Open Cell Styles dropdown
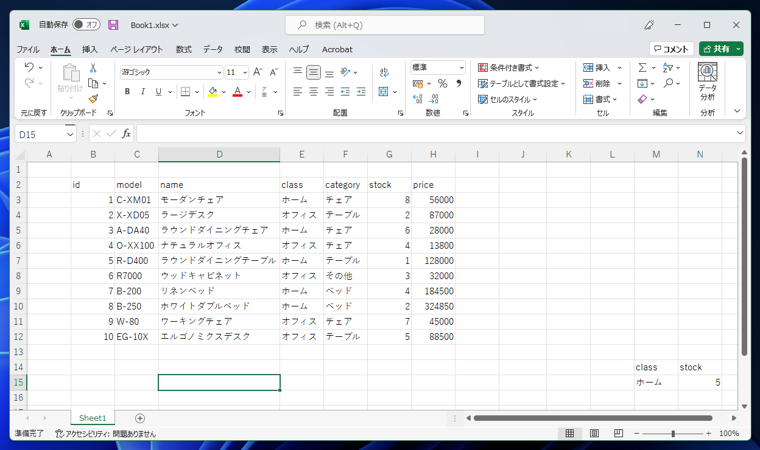Viewport: 760px width, 450px height. click(508, 99)
